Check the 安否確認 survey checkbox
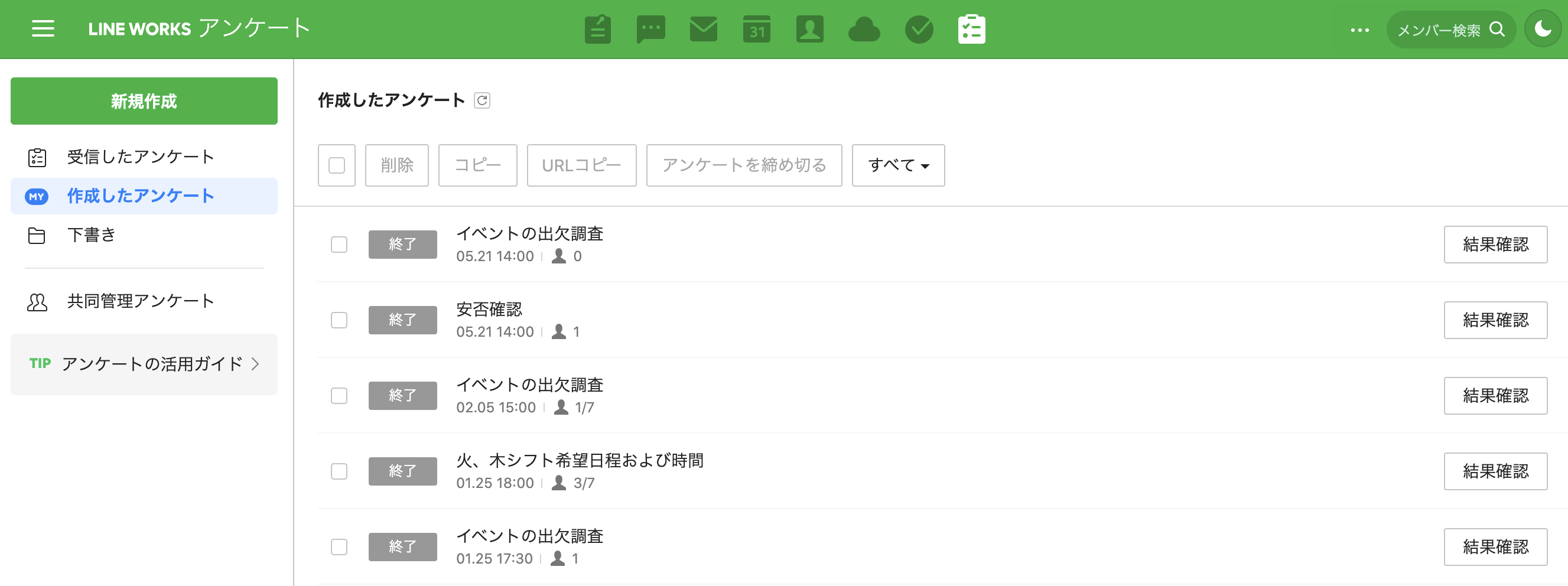Screen dimensions: 1568x586 tap(339, 320)
